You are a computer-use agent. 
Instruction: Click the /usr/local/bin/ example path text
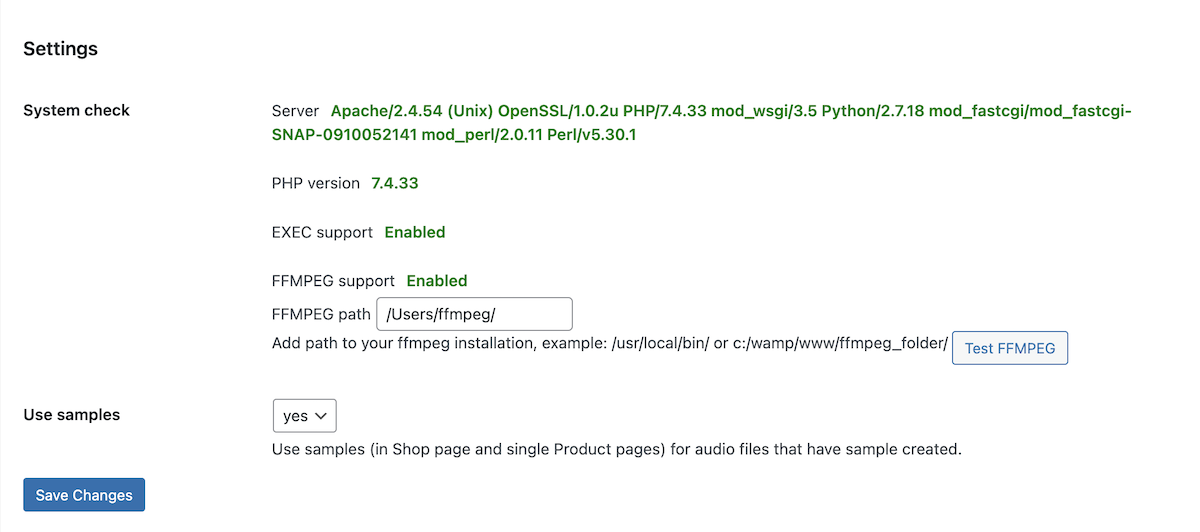(660, 344)
